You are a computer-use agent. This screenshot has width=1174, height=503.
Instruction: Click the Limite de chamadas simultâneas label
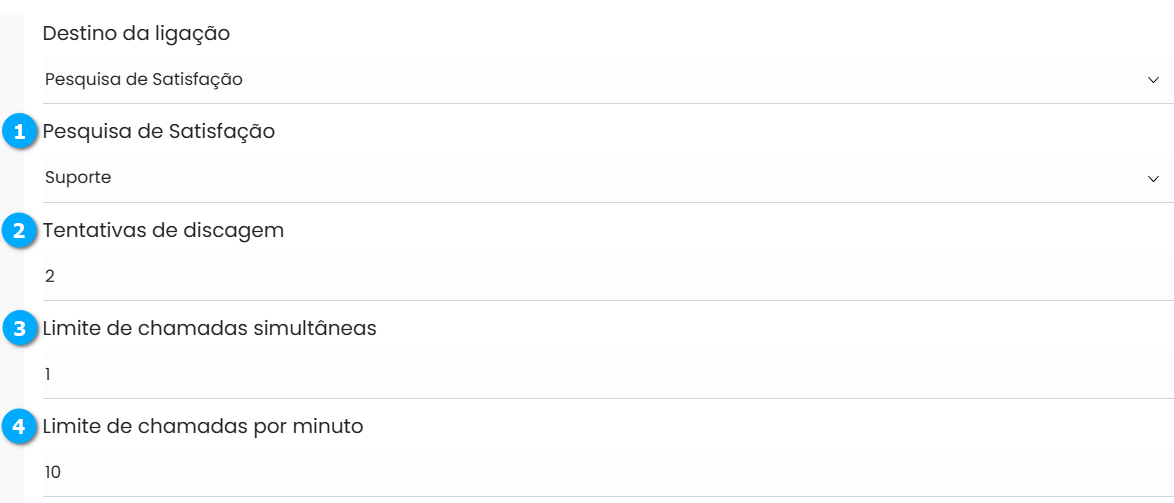tap(209, 328)
